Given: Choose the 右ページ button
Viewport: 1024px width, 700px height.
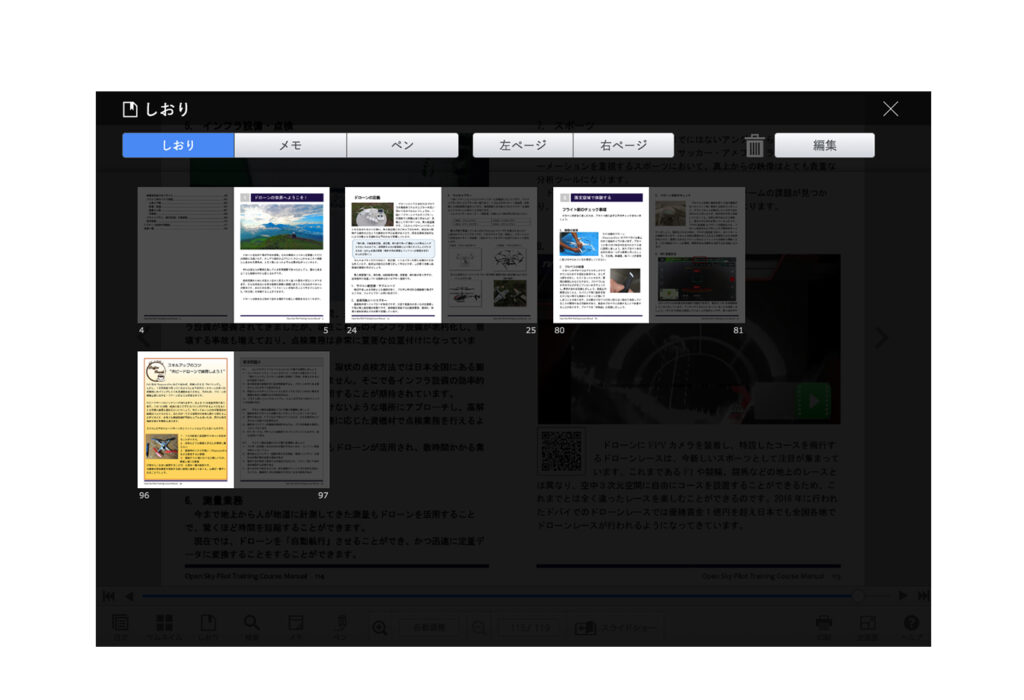Looking at the screenshot, I should 624,146.
